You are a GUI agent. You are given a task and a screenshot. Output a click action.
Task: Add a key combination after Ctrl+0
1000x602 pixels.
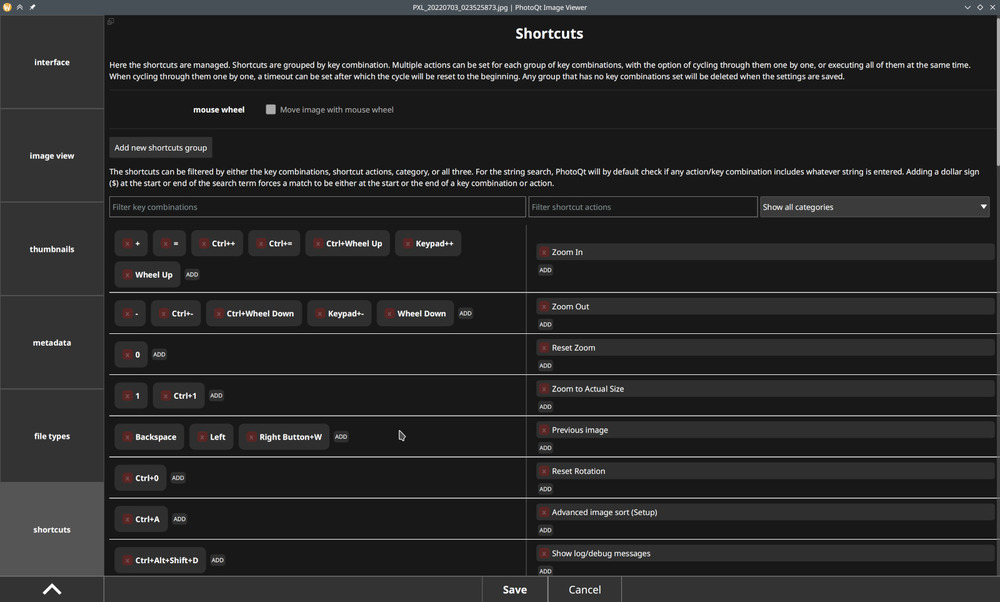pyautogui.click(x=178, y=478)
